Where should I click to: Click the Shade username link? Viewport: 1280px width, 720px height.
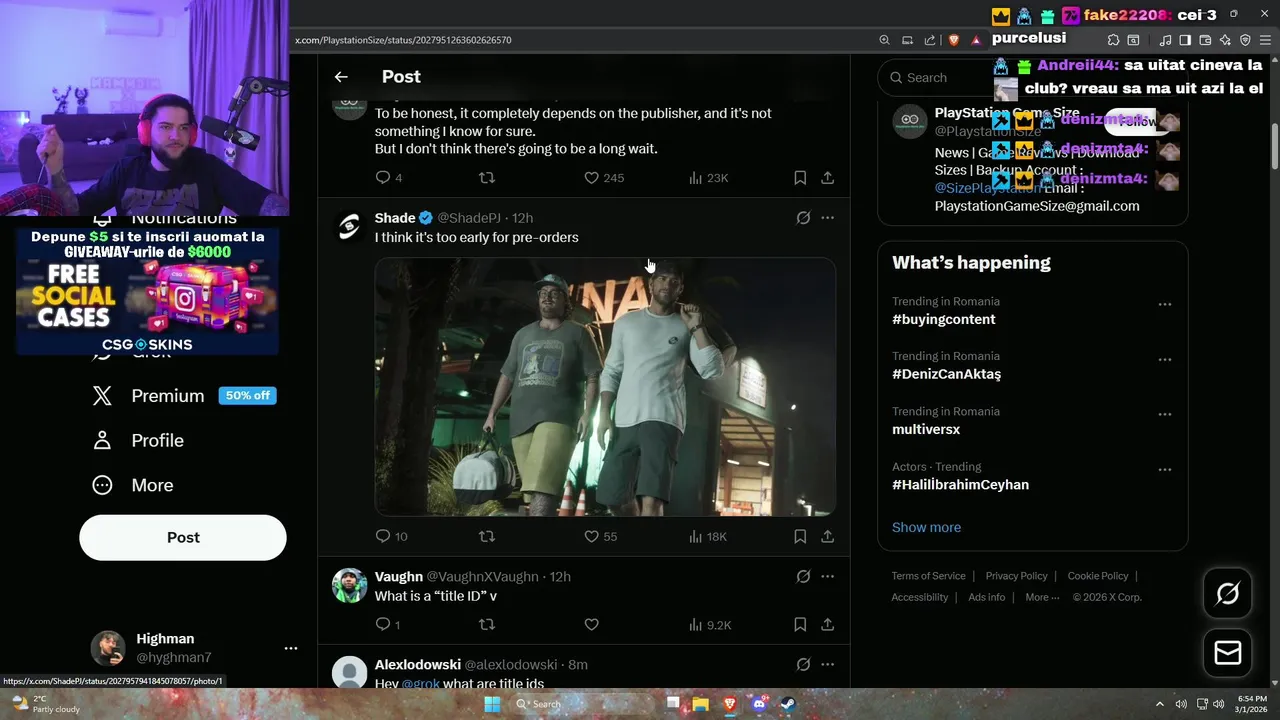pyautogui.click(x=395, y=218)
